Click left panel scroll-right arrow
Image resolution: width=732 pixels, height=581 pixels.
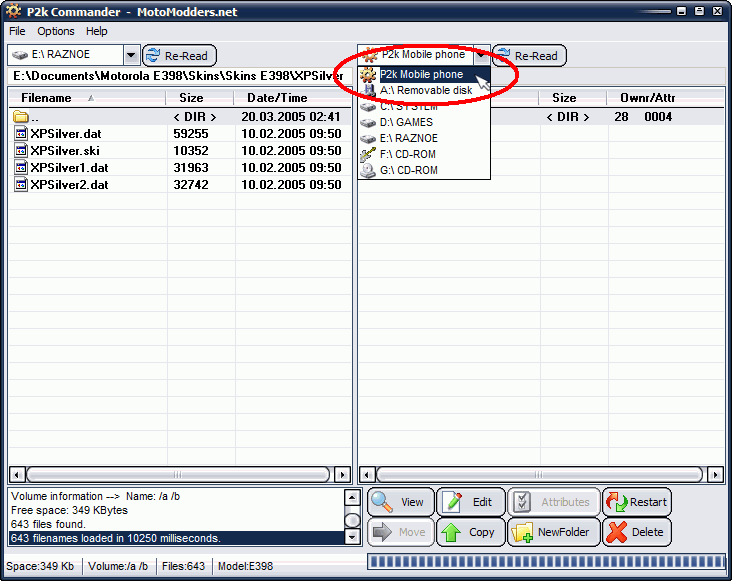click(343, 475)
